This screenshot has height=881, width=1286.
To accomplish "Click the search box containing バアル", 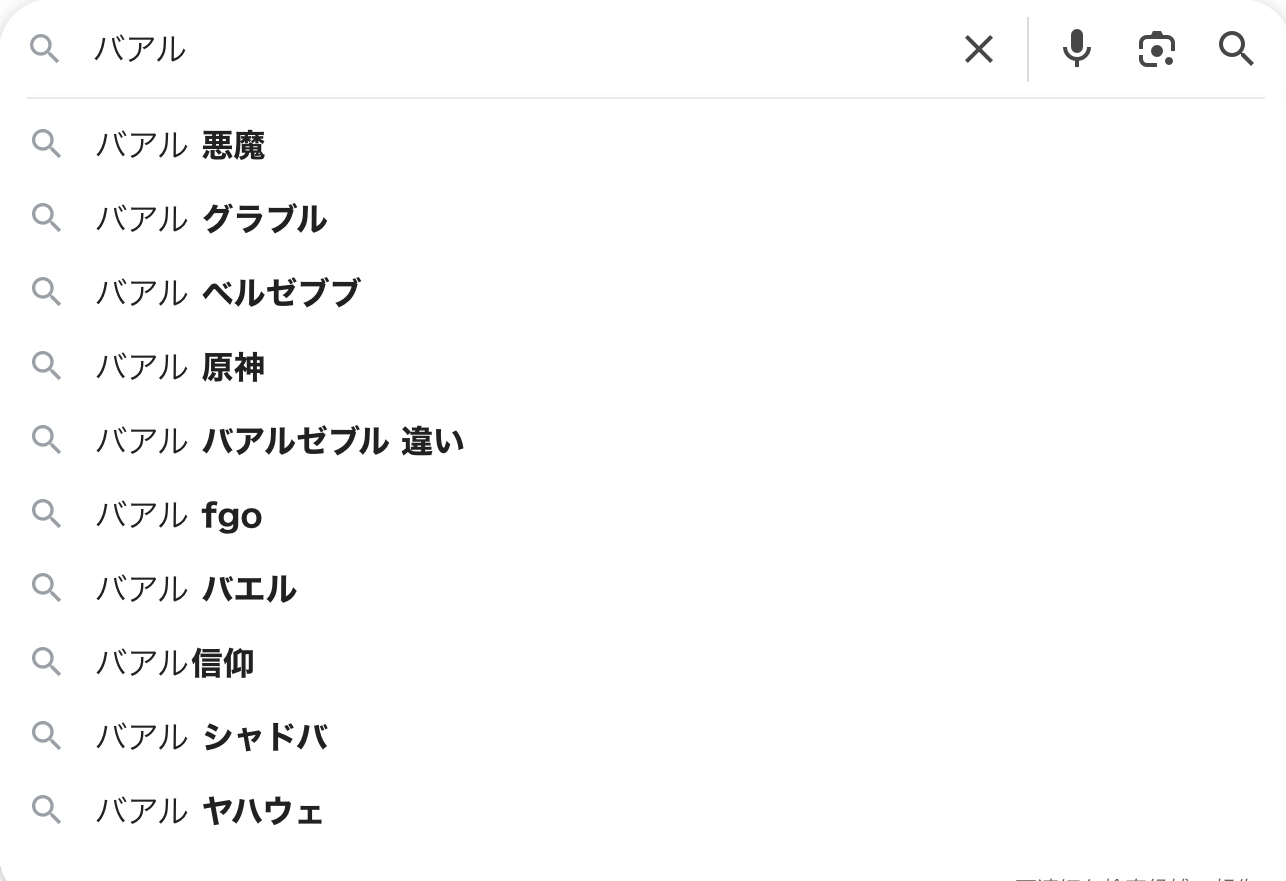I will click(x=500, y=49).
